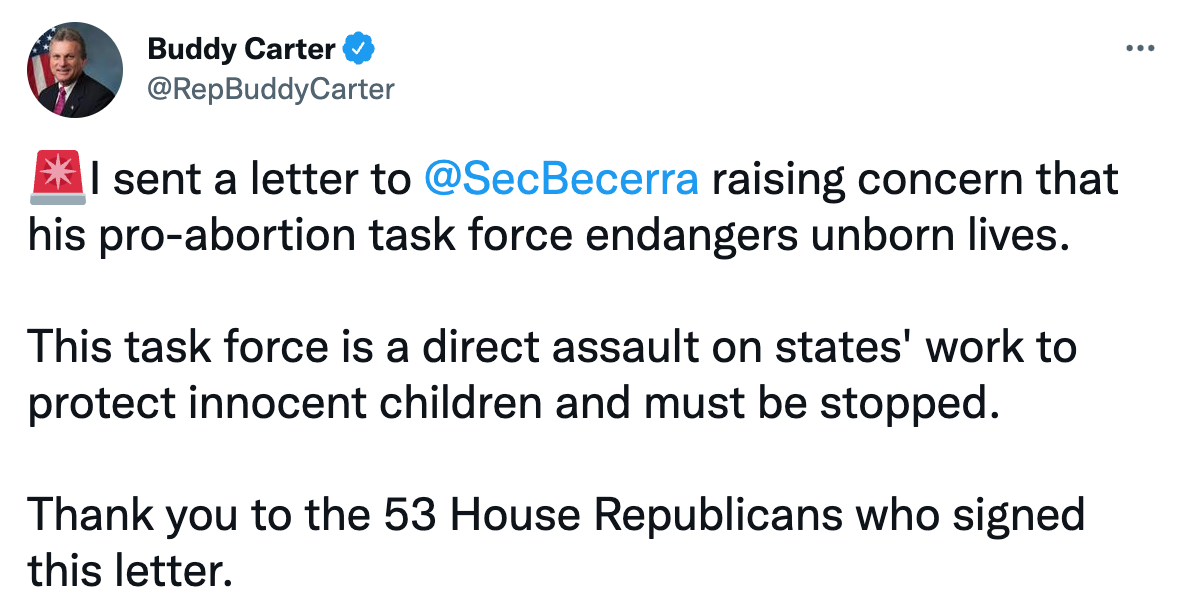The width and height of the screenshot is (1190, 614).
Task: Open the three-dot more options menu
Action: click(x=1140, y=48)
